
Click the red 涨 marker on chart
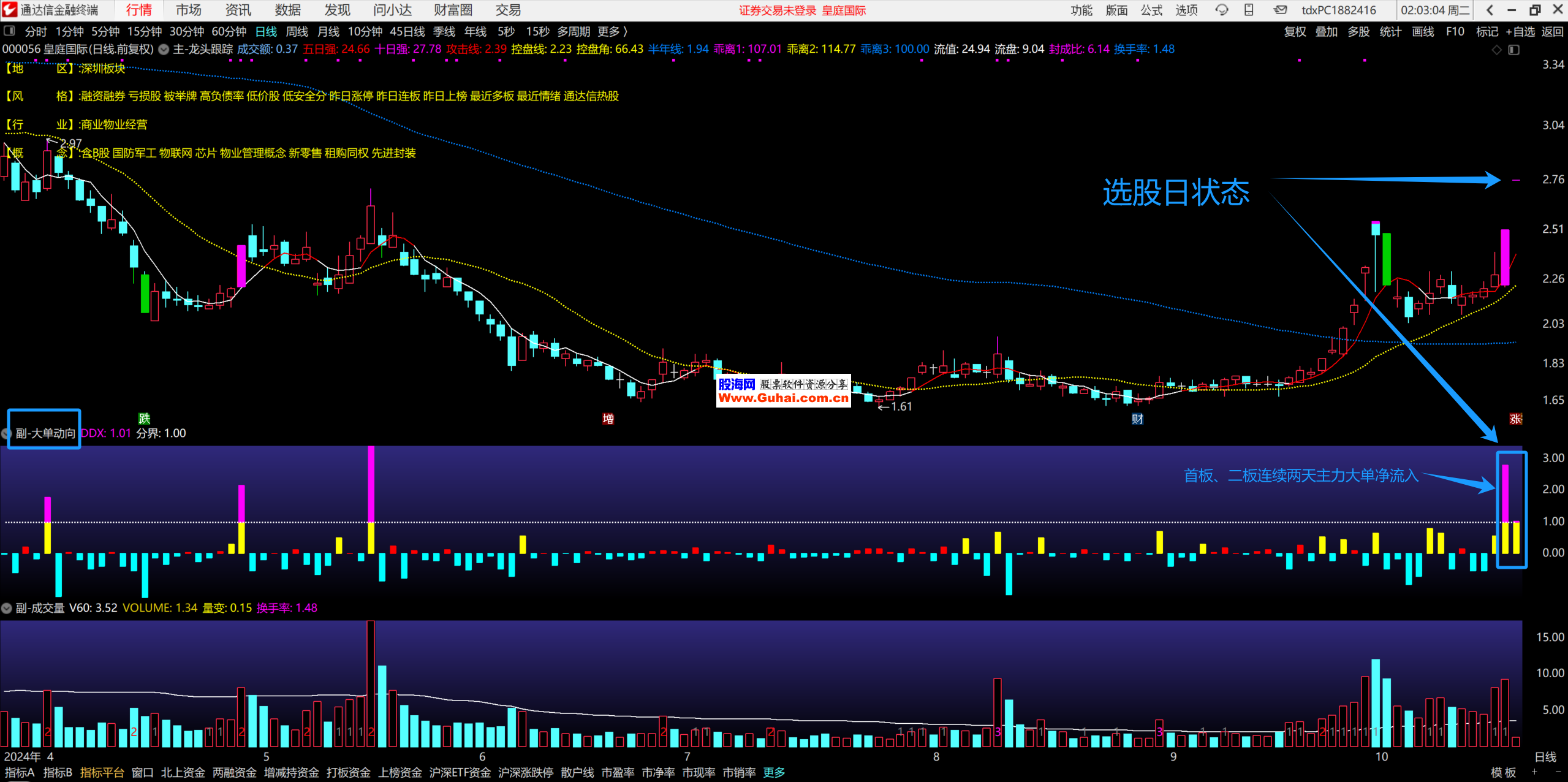(x=1515, y=419)
